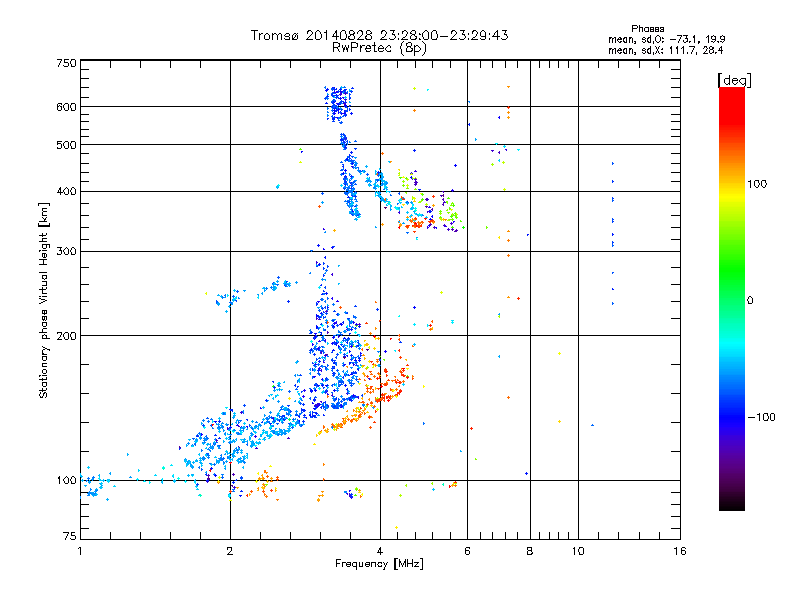Screen dimensions: 800x600
Task: Select the "RwPretec (8p)" subtitle
Action: point(379,48)
